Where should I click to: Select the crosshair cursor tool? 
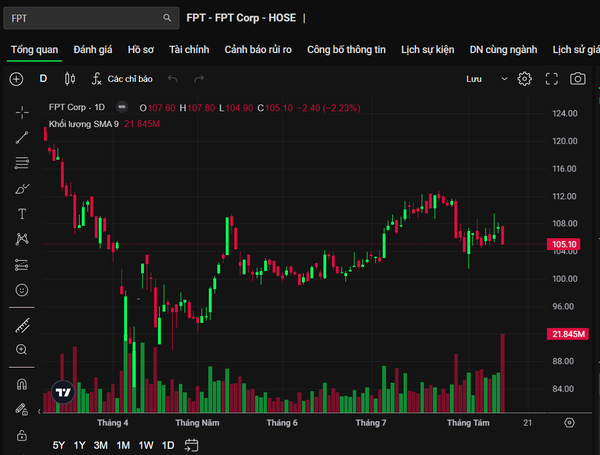coord(22,112)
